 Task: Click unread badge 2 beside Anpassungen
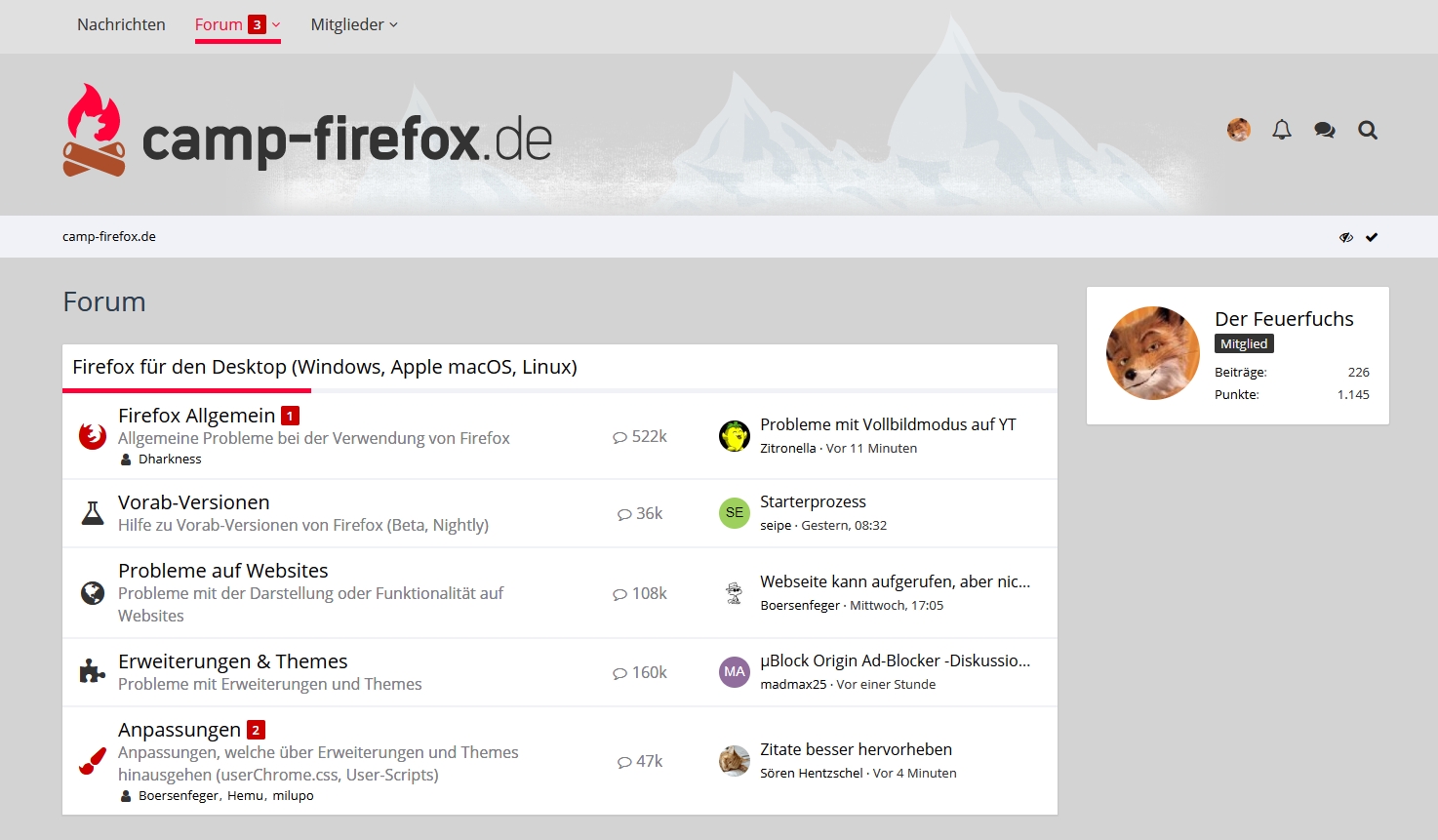pos(256,730)
